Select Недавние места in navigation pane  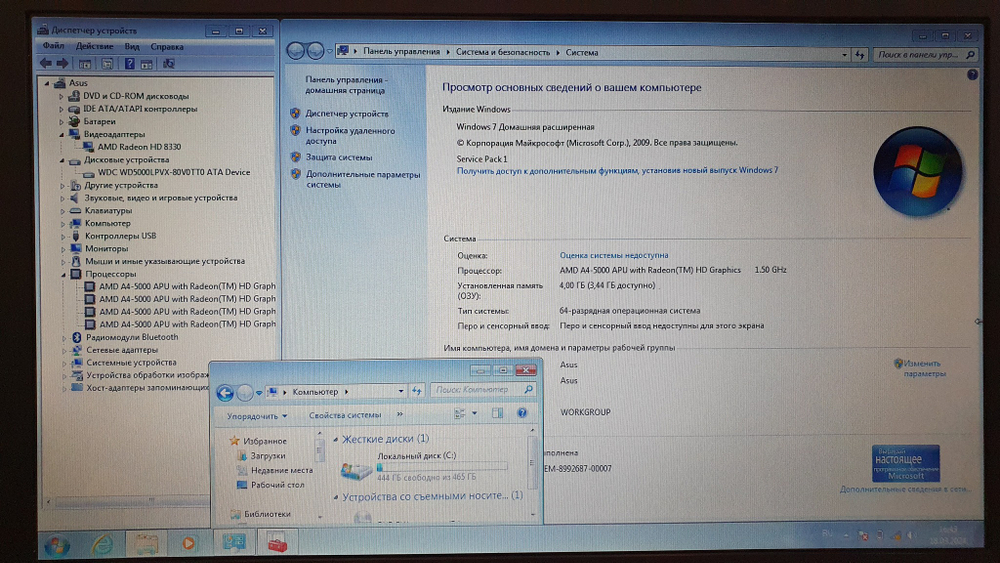click(x=282, y=471)
